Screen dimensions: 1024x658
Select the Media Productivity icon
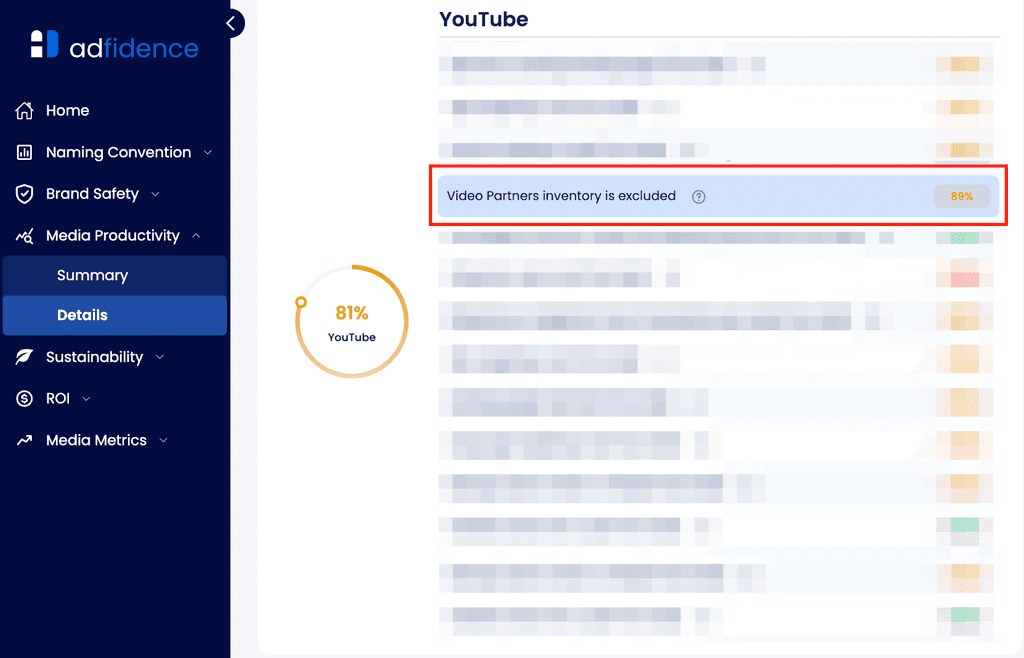pos(22,235)
